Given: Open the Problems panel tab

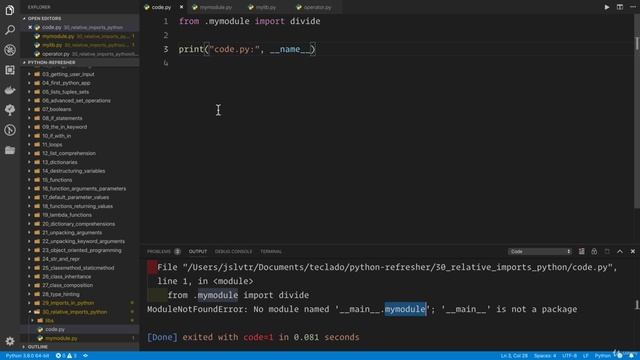Looking at the screenshot, I should click(x=163, y=251).
